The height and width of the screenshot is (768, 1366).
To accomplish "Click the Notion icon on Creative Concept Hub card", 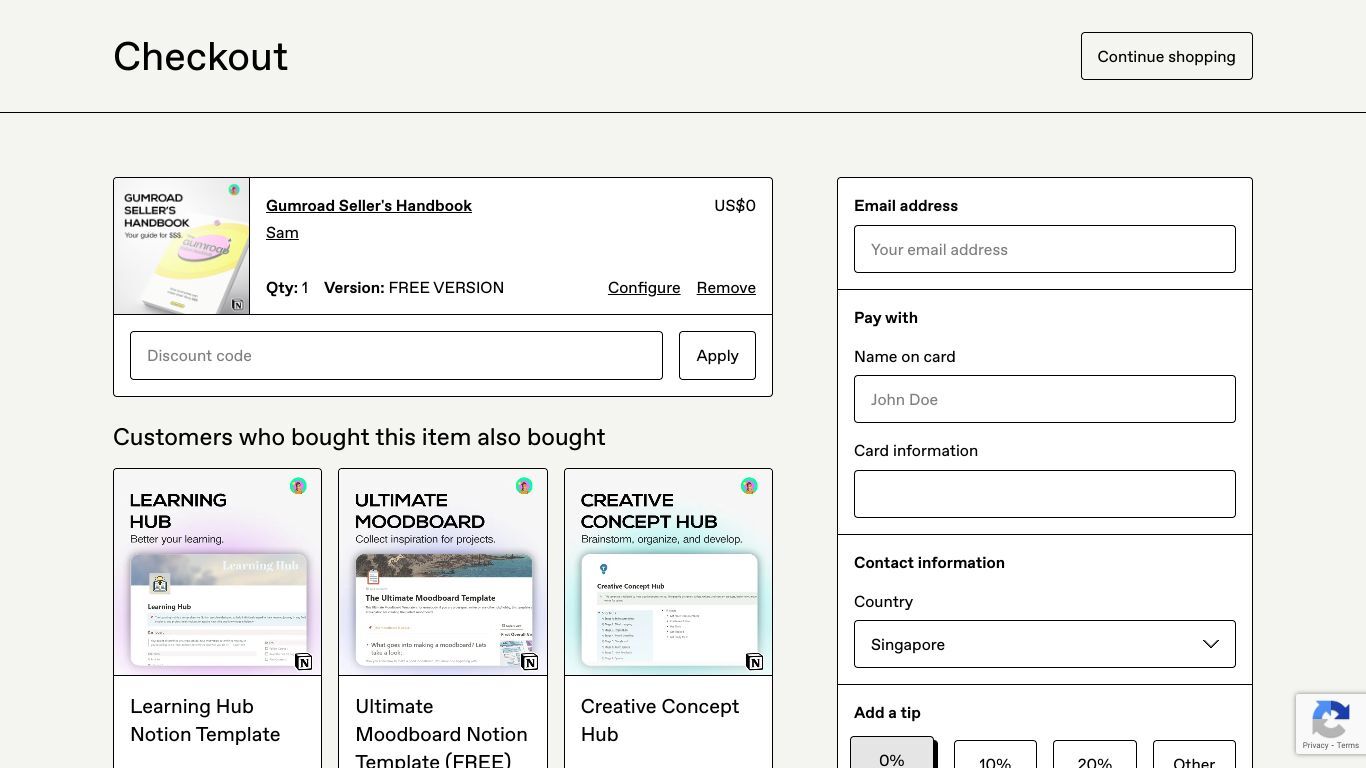I will point(755,661).
